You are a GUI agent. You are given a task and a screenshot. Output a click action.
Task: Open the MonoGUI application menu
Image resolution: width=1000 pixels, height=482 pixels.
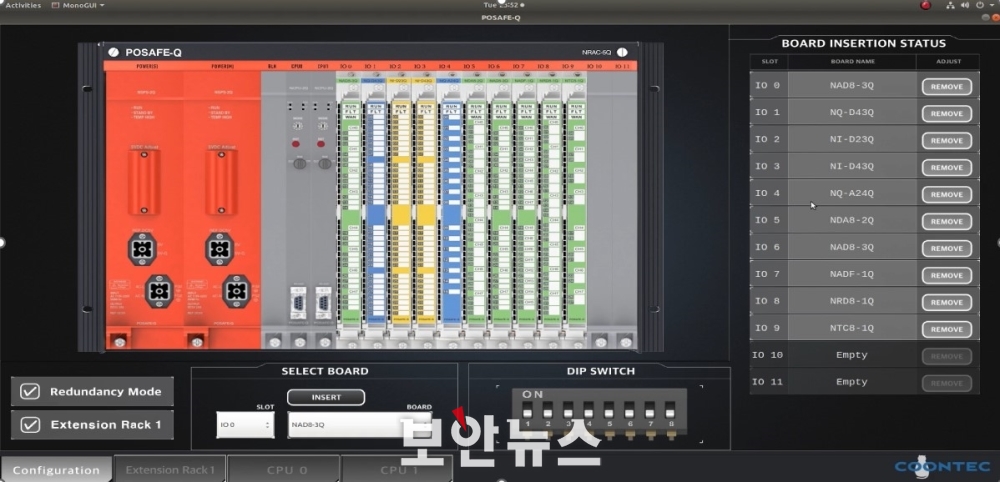click(77, 5)
